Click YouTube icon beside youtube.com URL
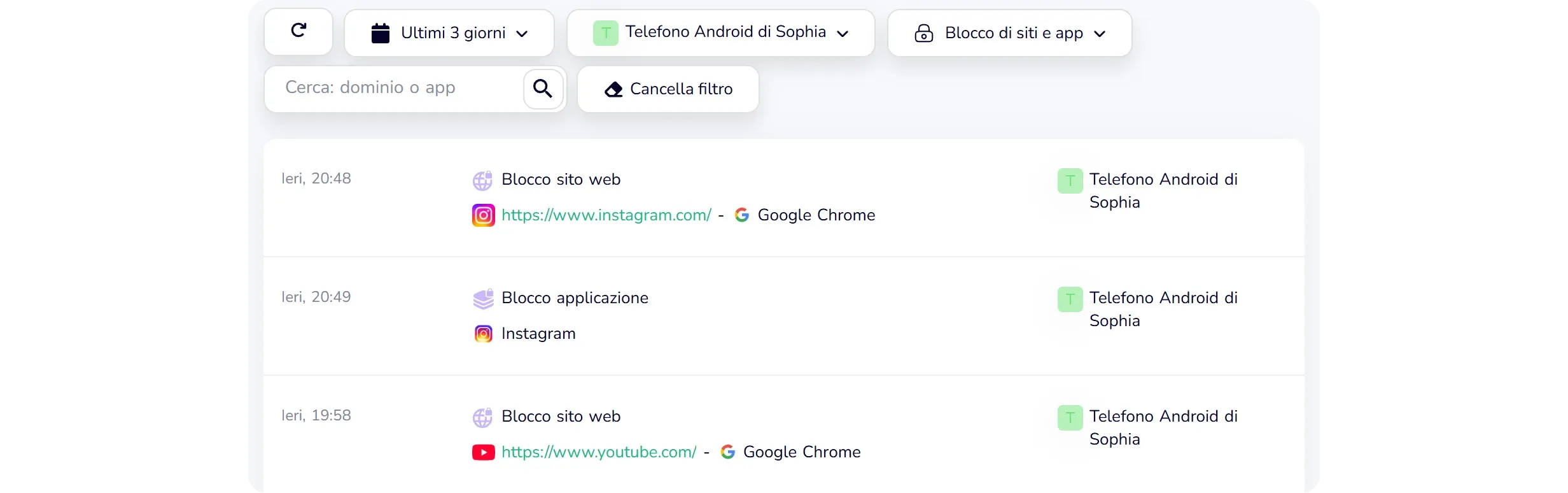Viewport: 1568px width, 493px height. (x=484, y=452)
